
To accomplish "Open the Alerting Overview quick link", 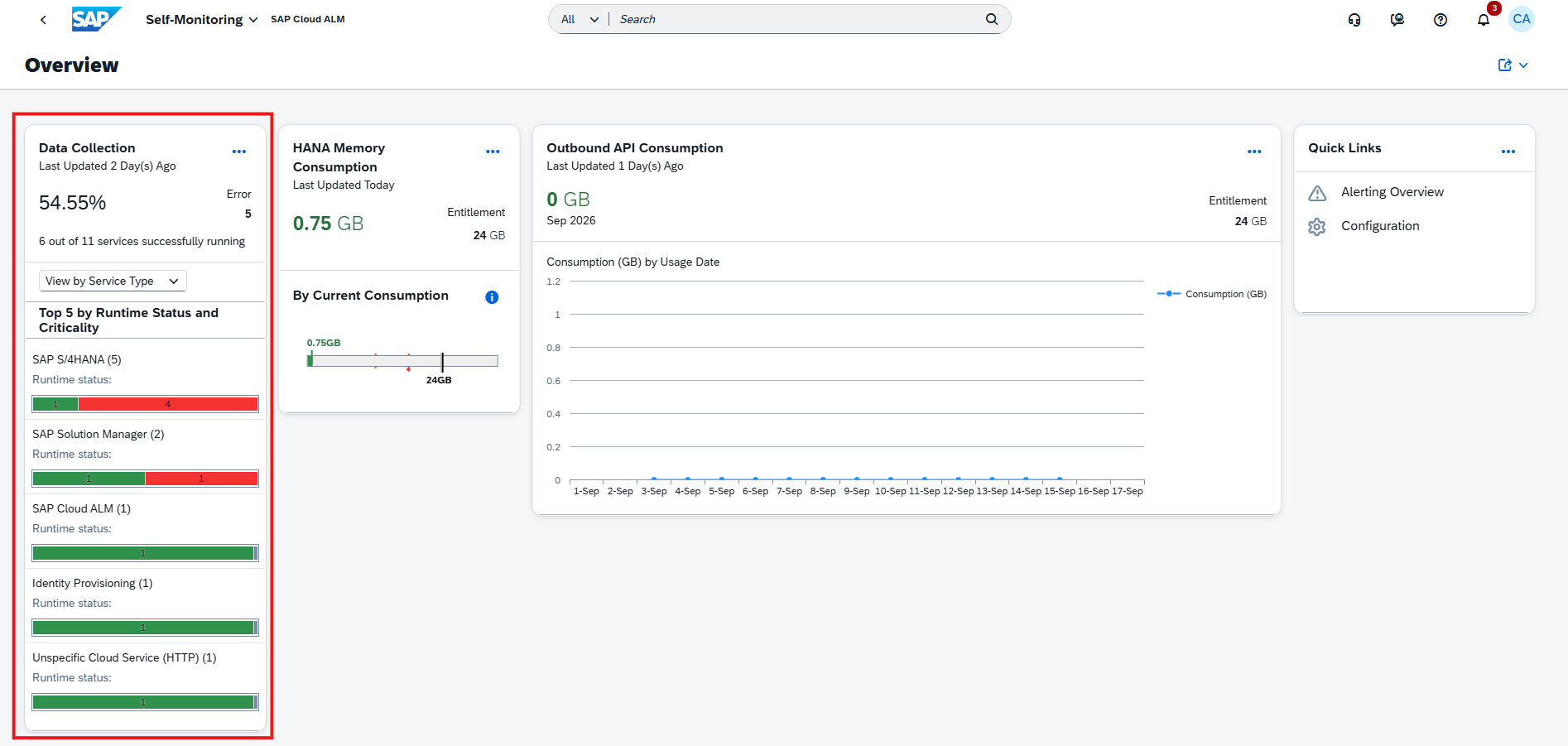I will tap(1392, 192).
